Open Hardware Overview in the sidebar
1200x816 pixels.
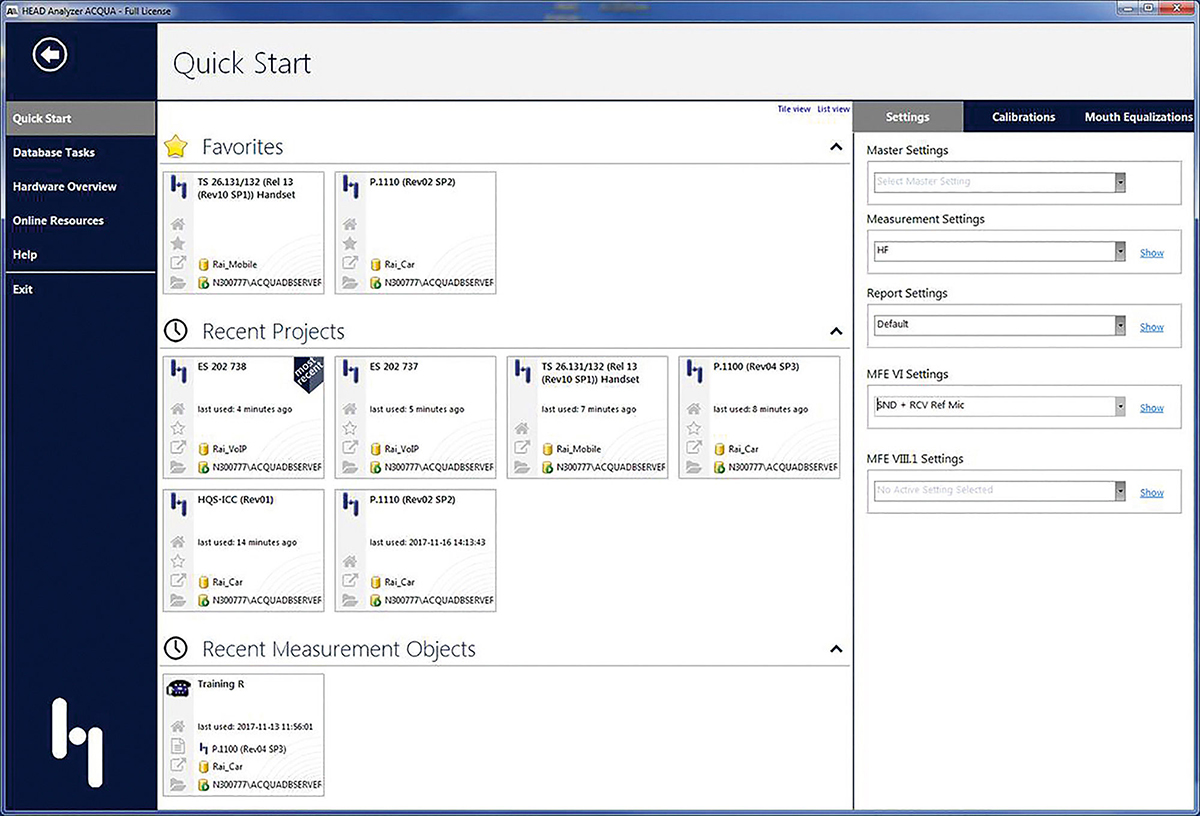coord(64,187)
